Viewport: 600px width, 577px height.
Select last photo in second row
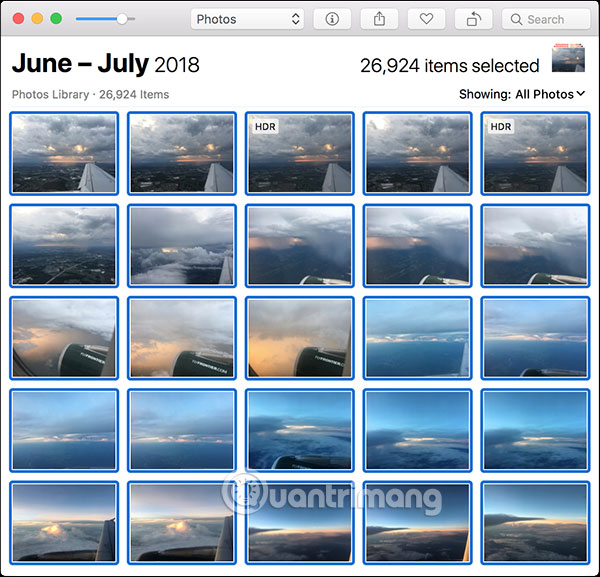coord(535,246)
